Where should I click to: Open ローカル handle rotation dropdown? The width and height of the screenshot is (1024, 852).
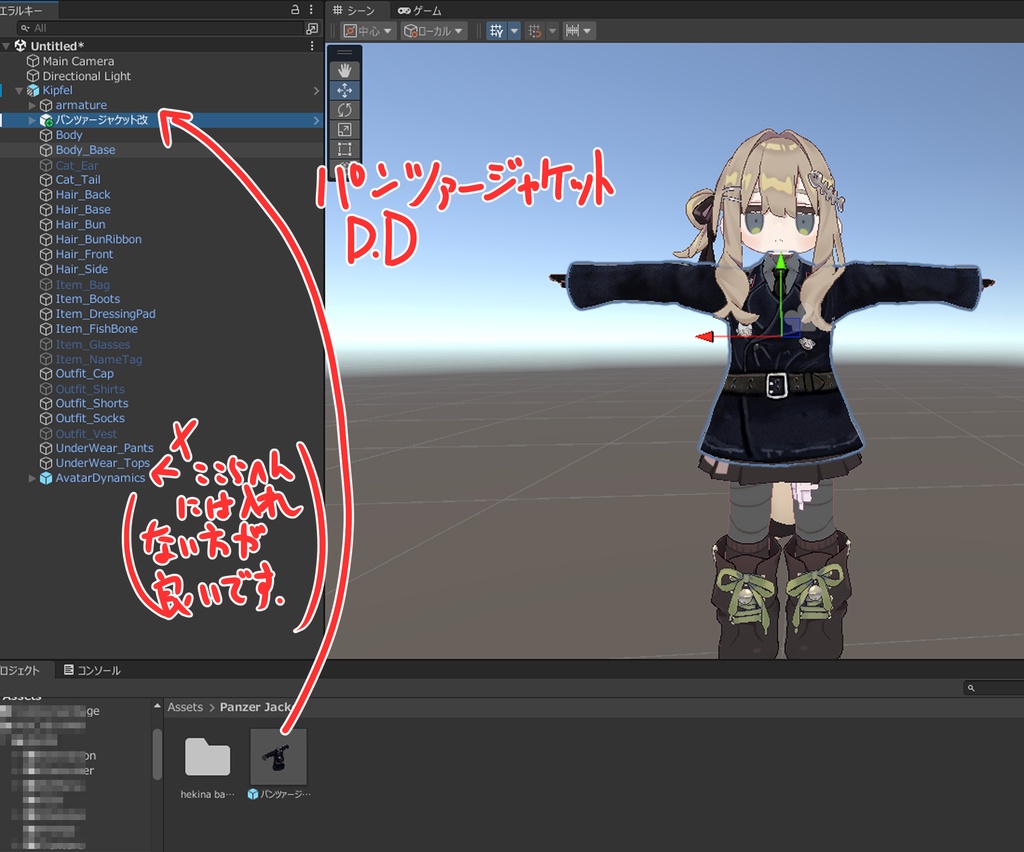(434, 31)
